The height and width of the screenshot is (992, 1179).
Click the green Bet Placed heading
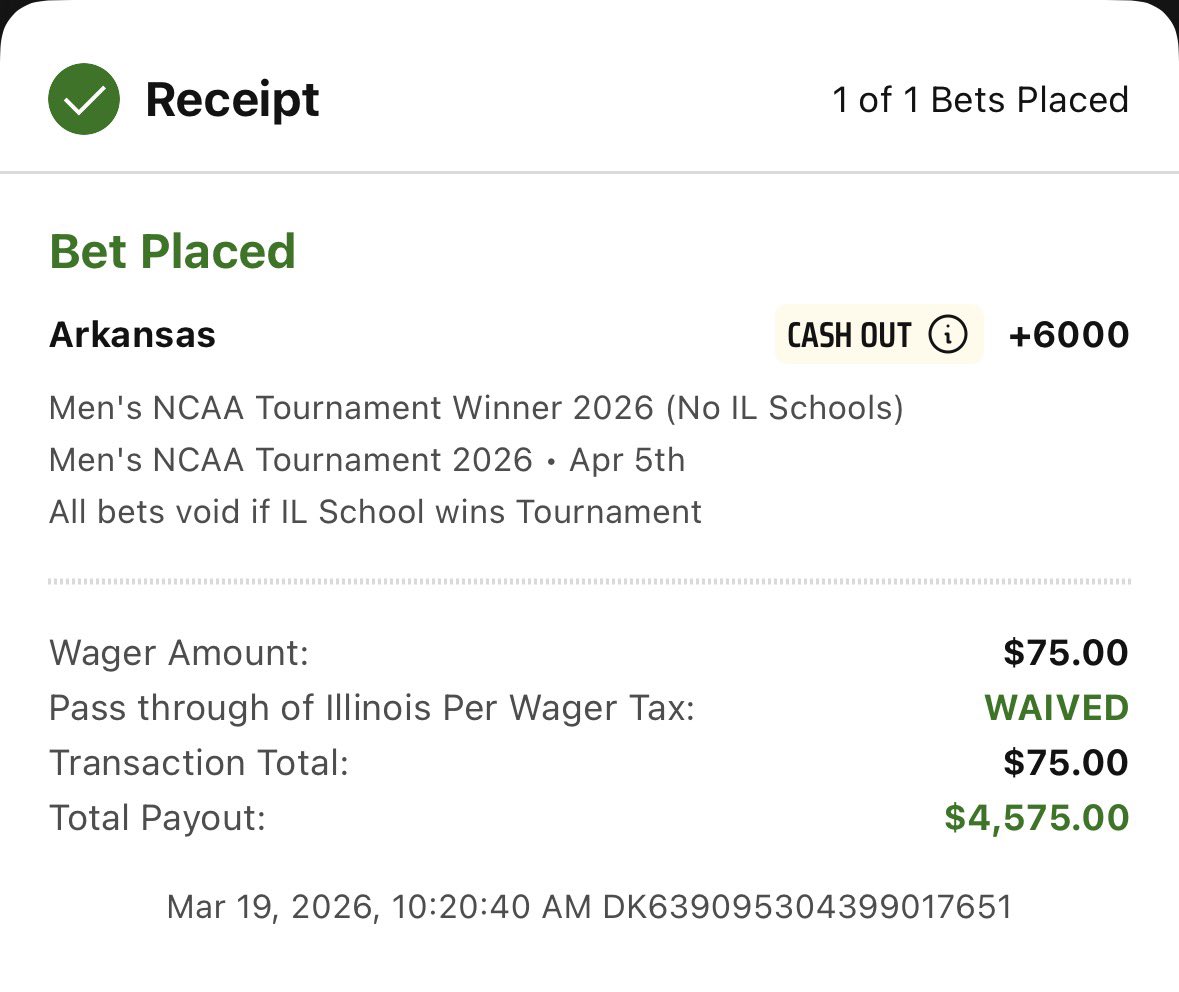coord(172,251)
